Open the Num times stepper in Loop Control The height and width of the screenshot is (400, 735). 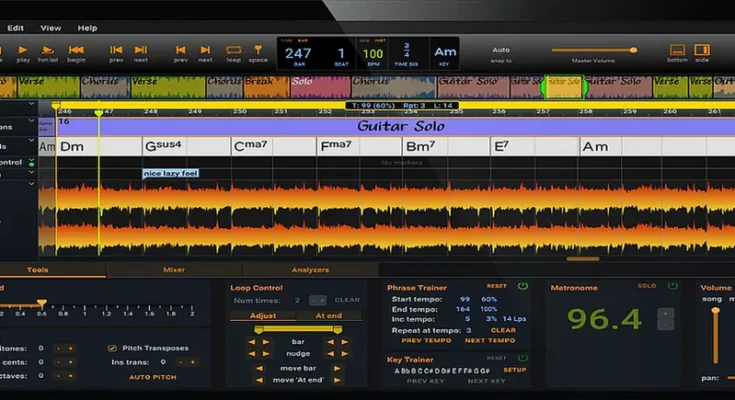pos(317,300)
